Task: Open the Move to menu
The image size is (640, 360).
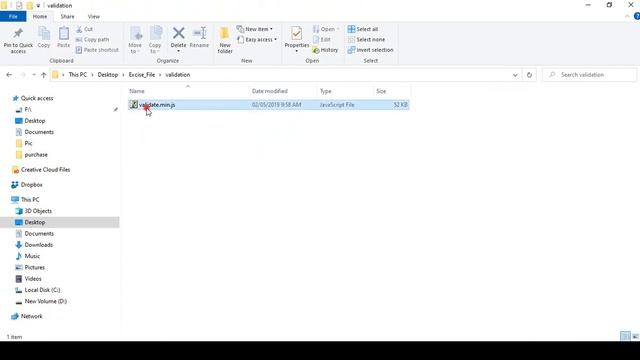Action: pyautogui.click(x=135, y=40)
